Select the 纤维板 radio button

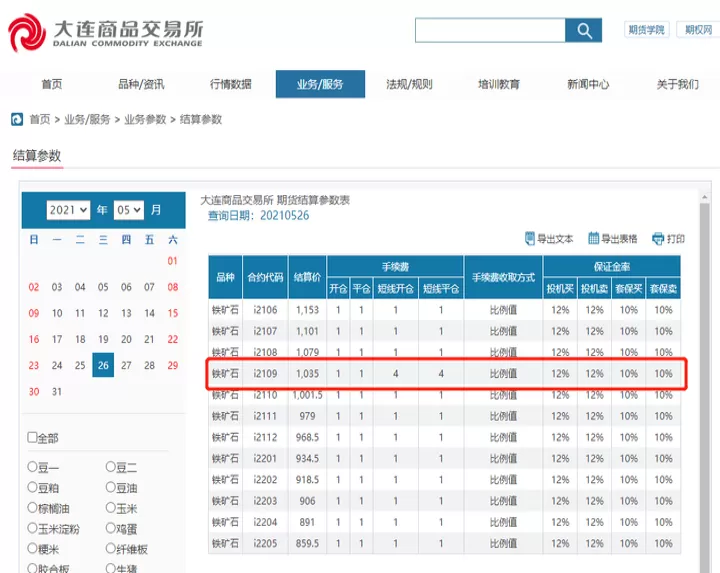pyautogui.click(x=111, y=548)
